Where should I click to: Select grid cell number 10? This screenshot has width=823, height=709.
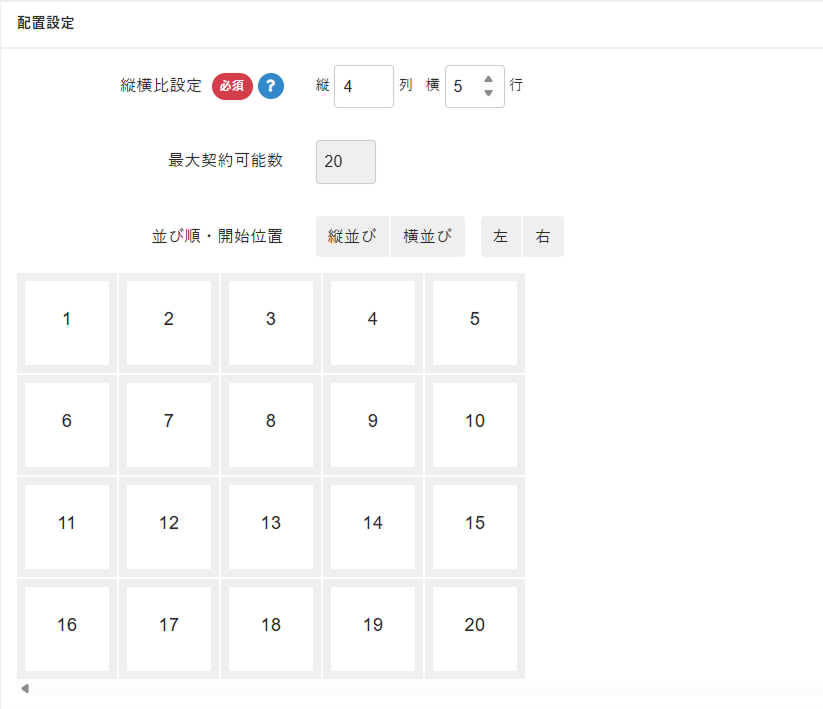[x=474, y=425]
